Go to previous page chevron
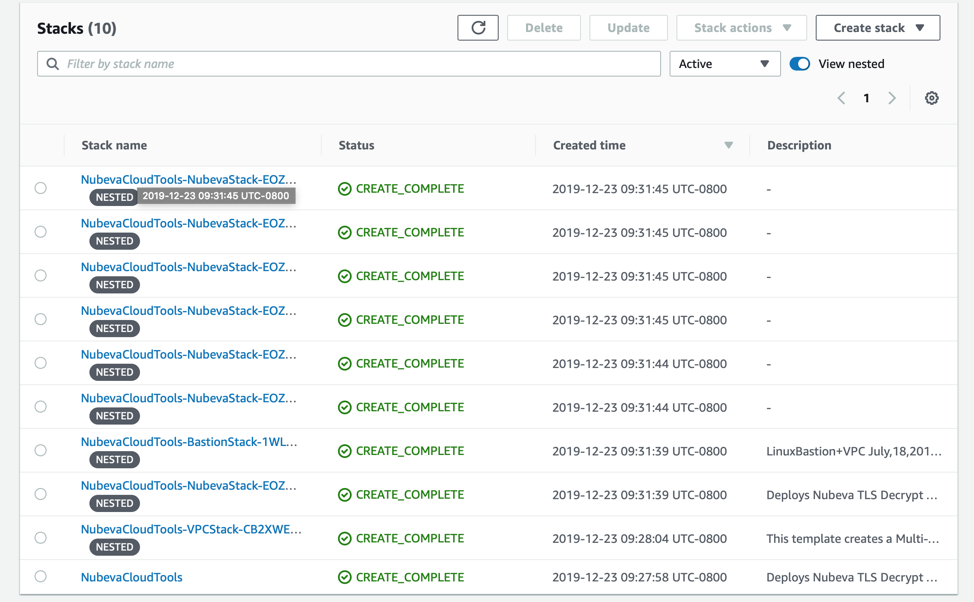974x602 pixels. (841, 98)
